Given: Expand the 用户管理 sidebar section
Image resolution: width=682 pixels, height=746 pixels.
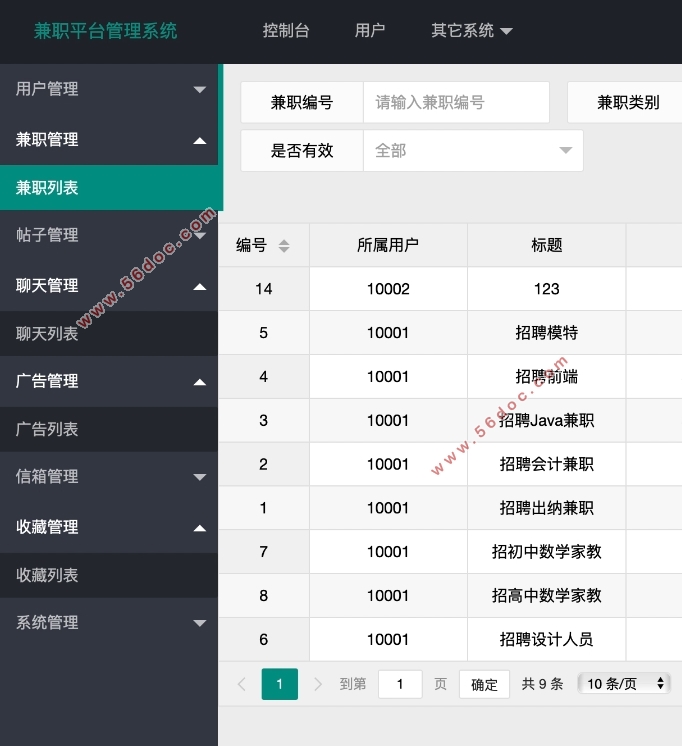Looking at the screenshot, I should [x=109, y=89].
